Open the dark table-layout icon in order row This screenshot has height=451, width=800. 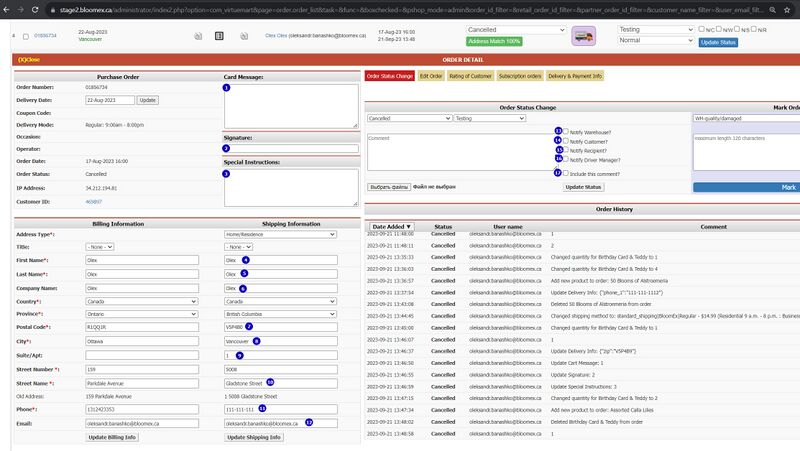tap(219, 36)
